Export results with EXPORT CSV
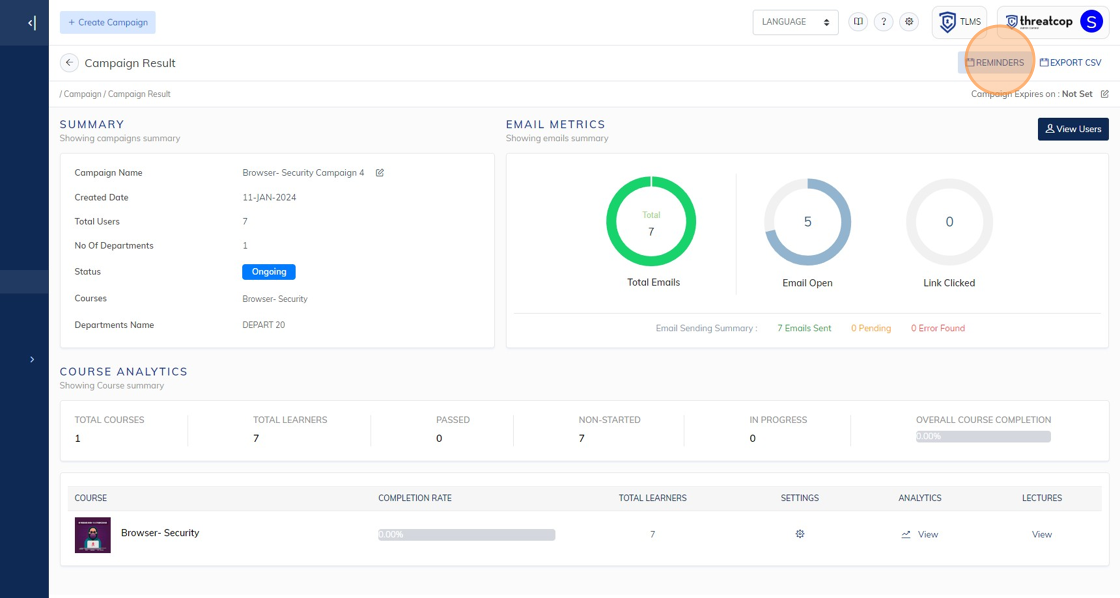Image resolution: width=1120 pixels, height=598 pixels. point(1071,63)
